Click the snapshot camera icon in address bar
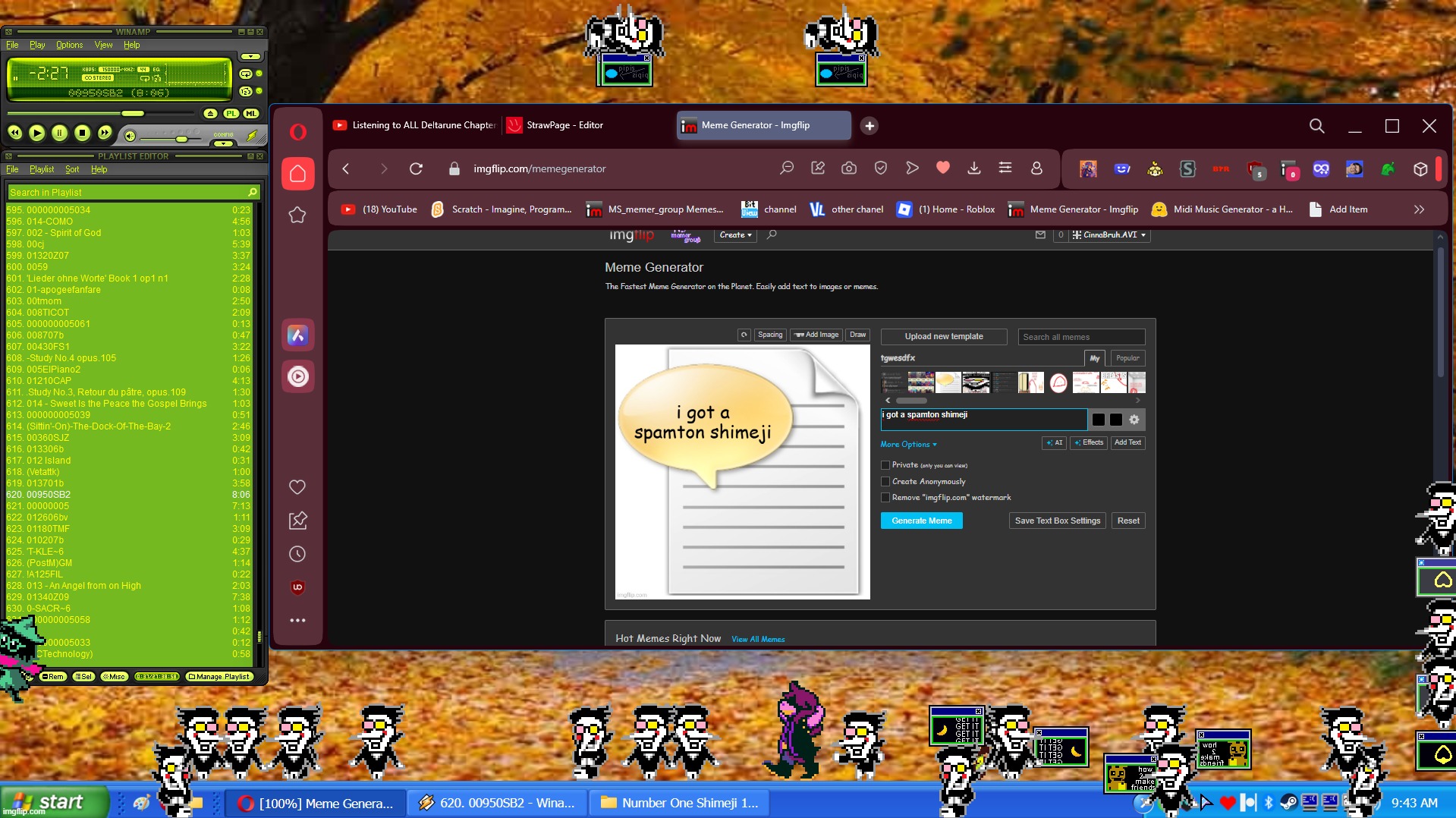Viewport: 1456px width, 818px height. tap(849, 168)
